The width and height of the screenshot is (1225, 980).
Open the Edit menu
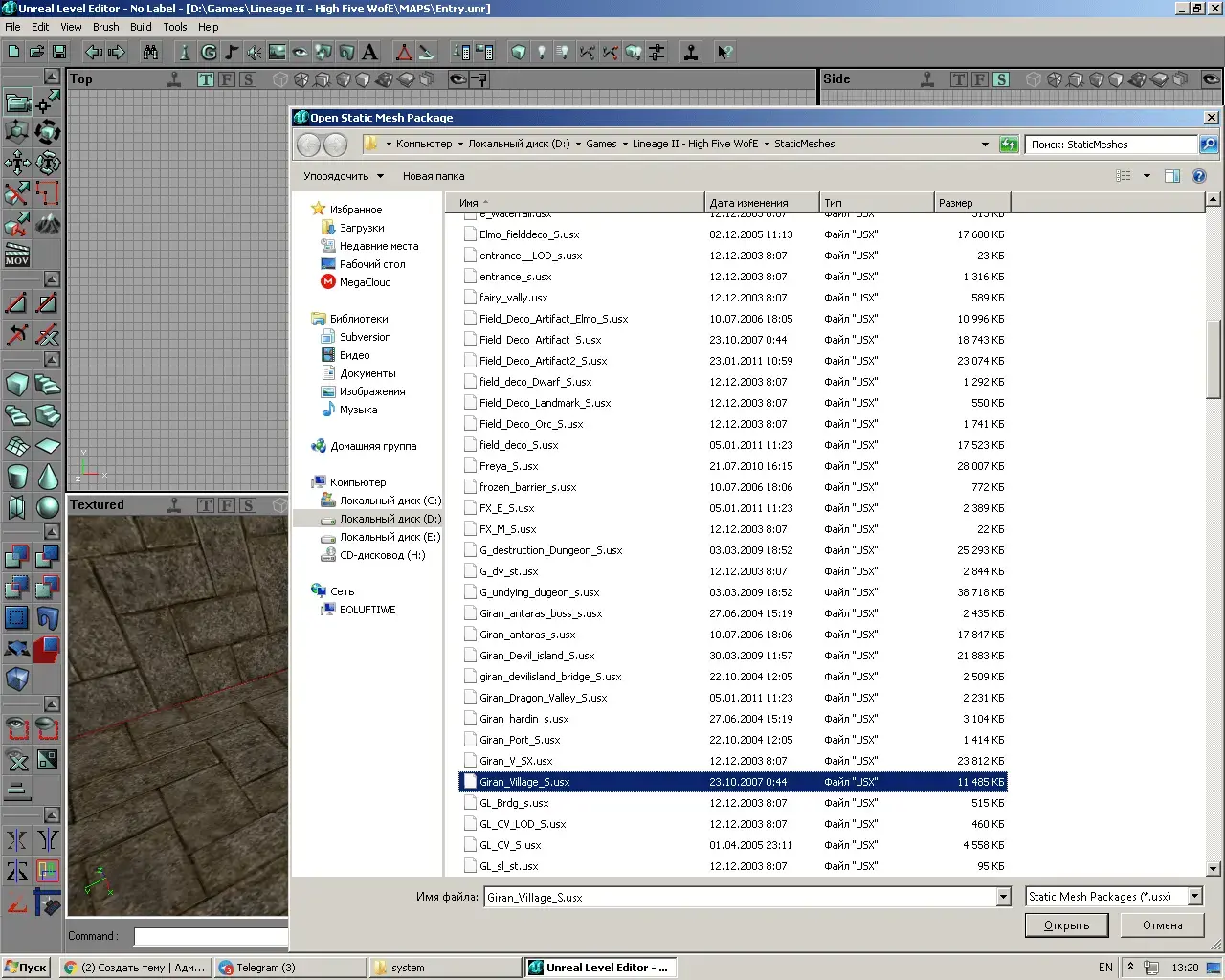(x=40, y=27)
